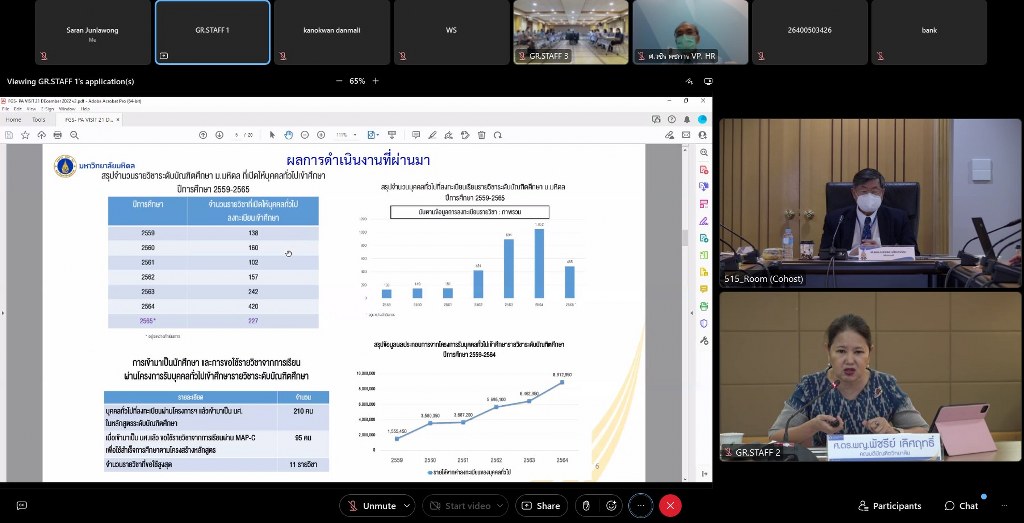The image size is (1024, 523).
Task: Open the more options ellipsis button
Action: coord(641,505)
